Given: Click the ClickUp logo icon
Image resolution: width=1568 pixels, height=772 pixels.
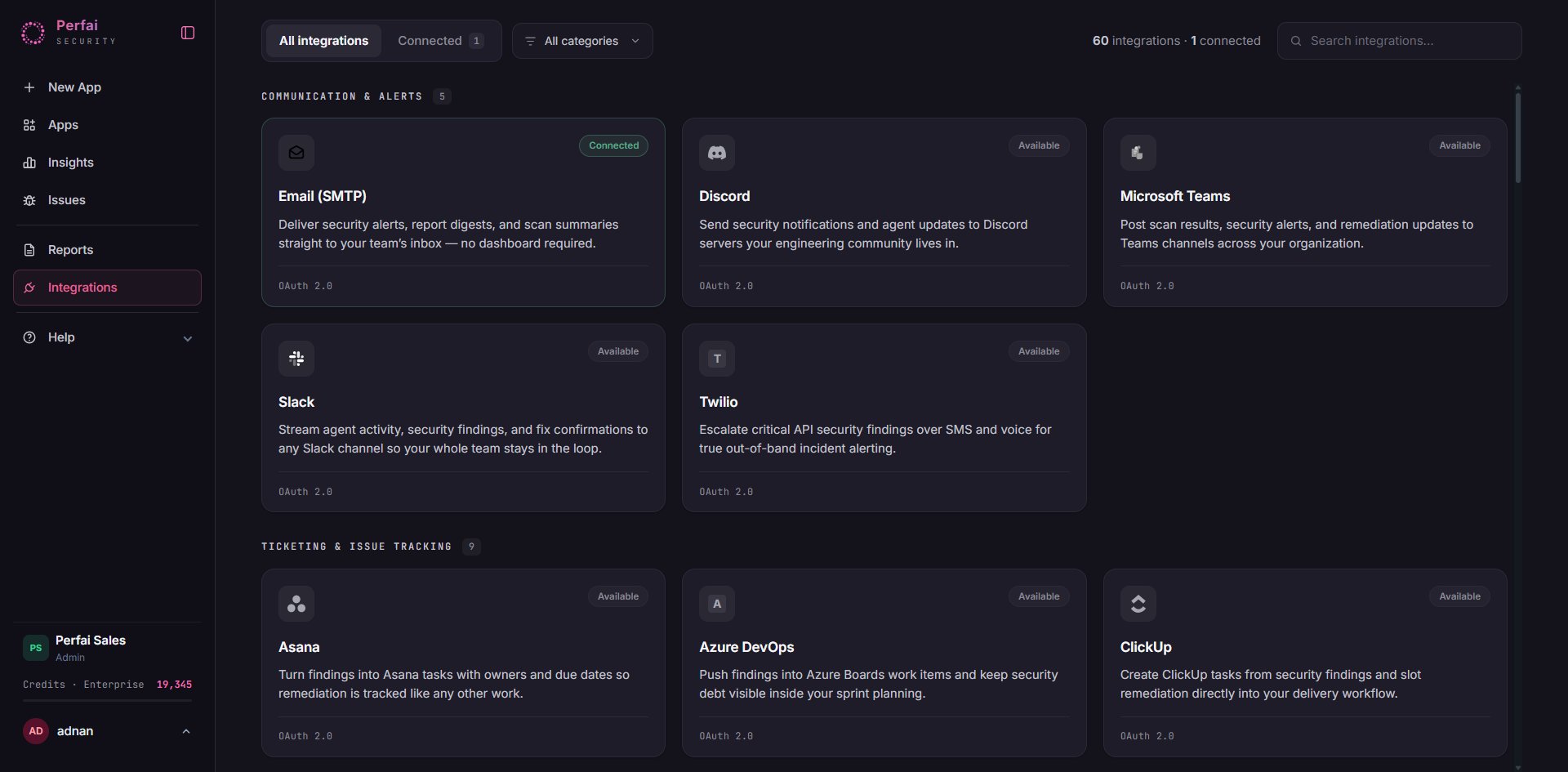Looking at the screenshot, I should tap(1138, 604).
